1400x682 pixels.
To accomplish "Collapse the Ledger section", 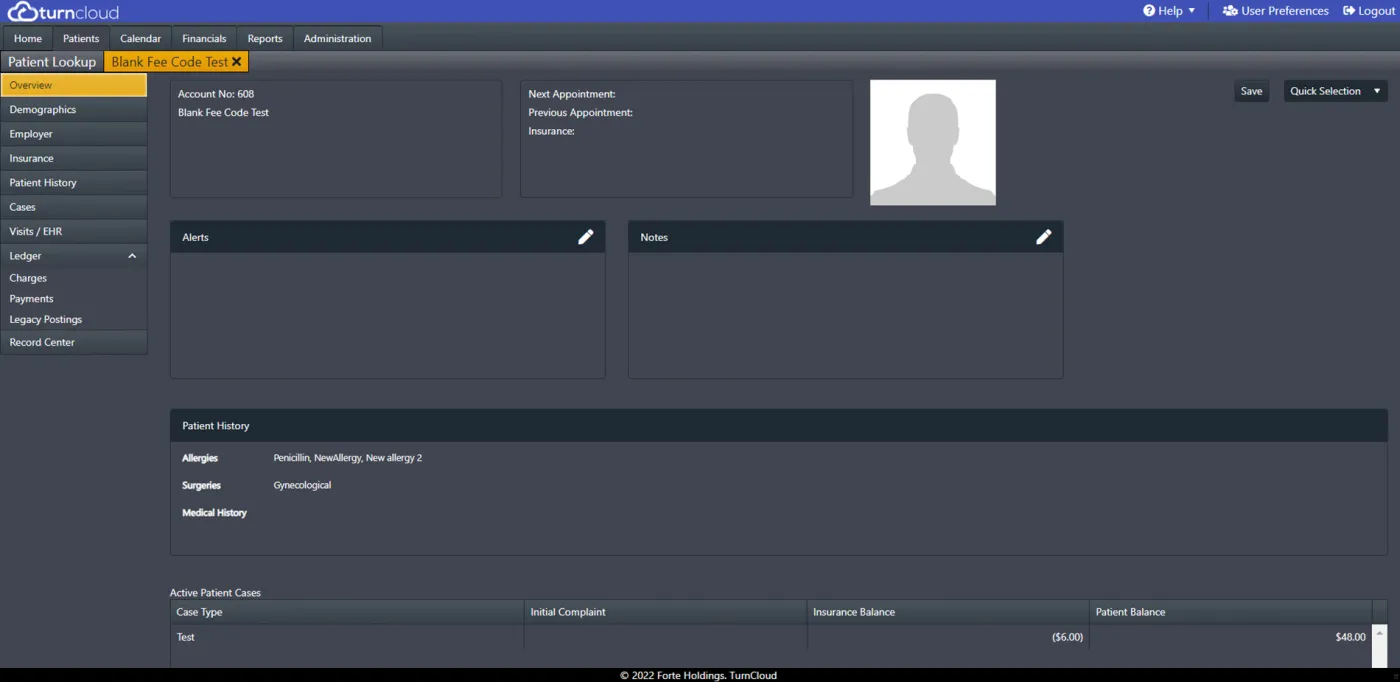I will point(132,256).
